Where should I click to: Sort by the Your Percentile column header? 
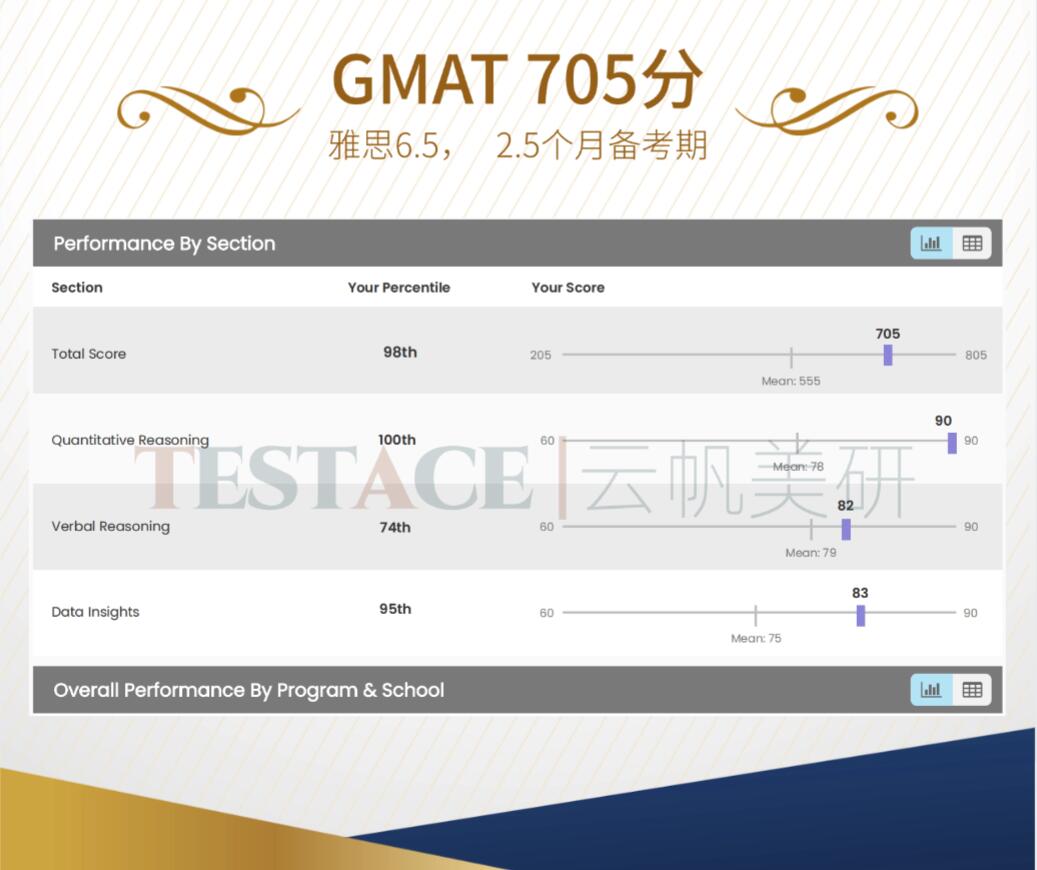[x=399, y=288]
